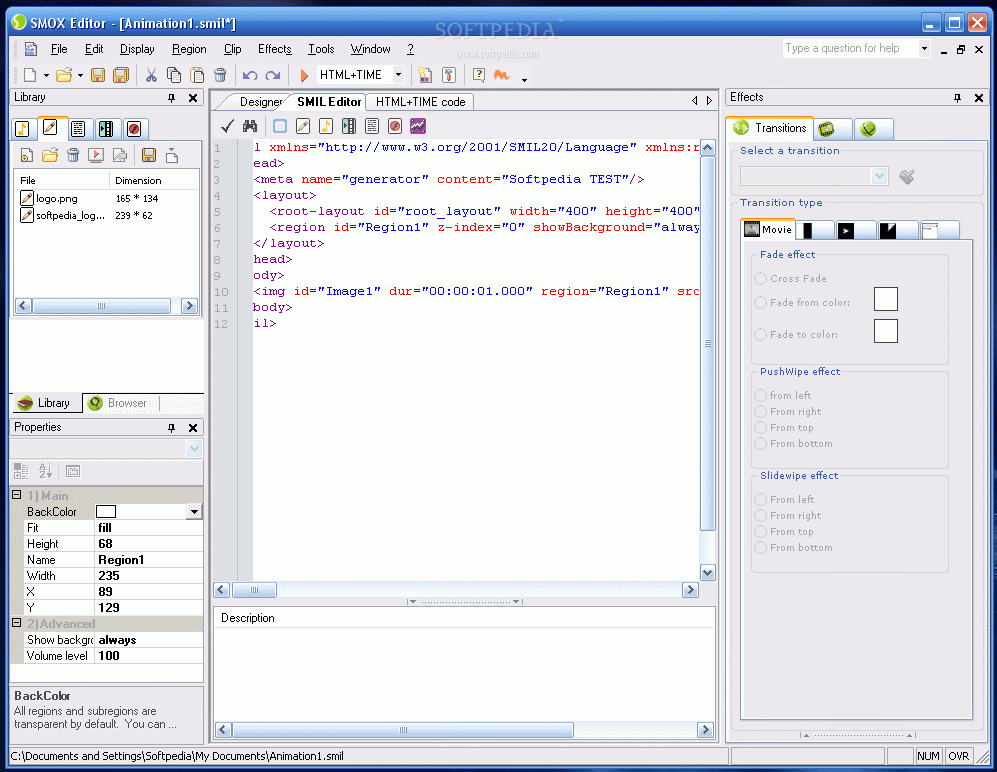Screen dimensions: 997x772
Task: Select PushWipe From top option
Action: click(x=760, y=427)
